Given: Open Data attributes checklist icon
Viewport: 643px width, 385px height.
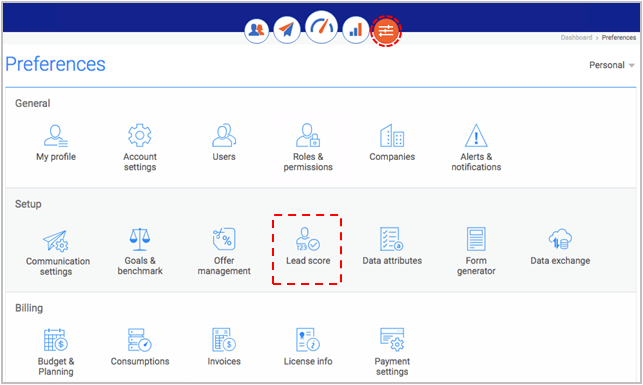Looking at the screenshot, I should click(x=392, y=239).
